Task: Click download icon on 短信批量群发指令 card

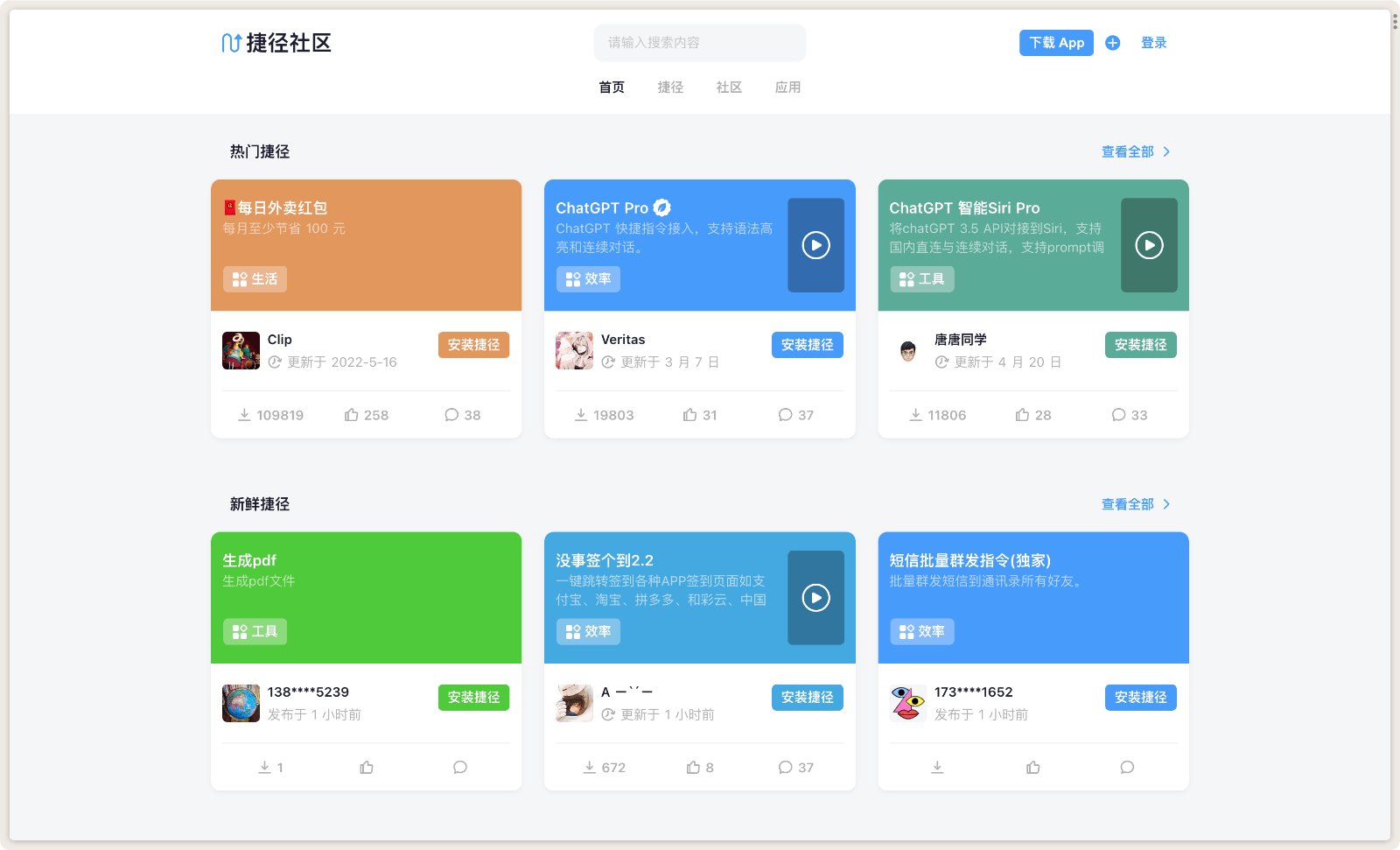Action: [937, 768]
